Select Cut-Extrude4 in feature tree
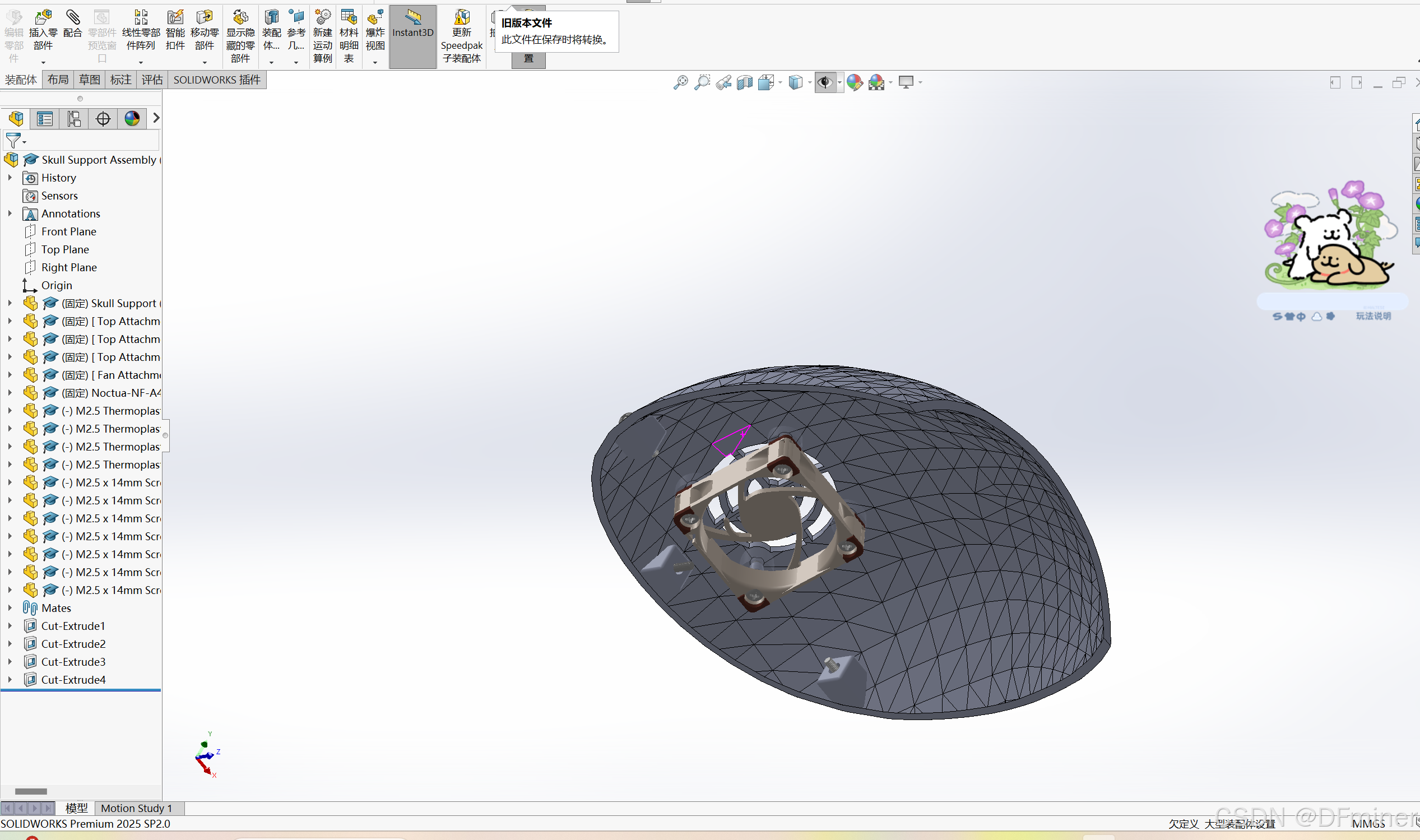 click(73, 680)
